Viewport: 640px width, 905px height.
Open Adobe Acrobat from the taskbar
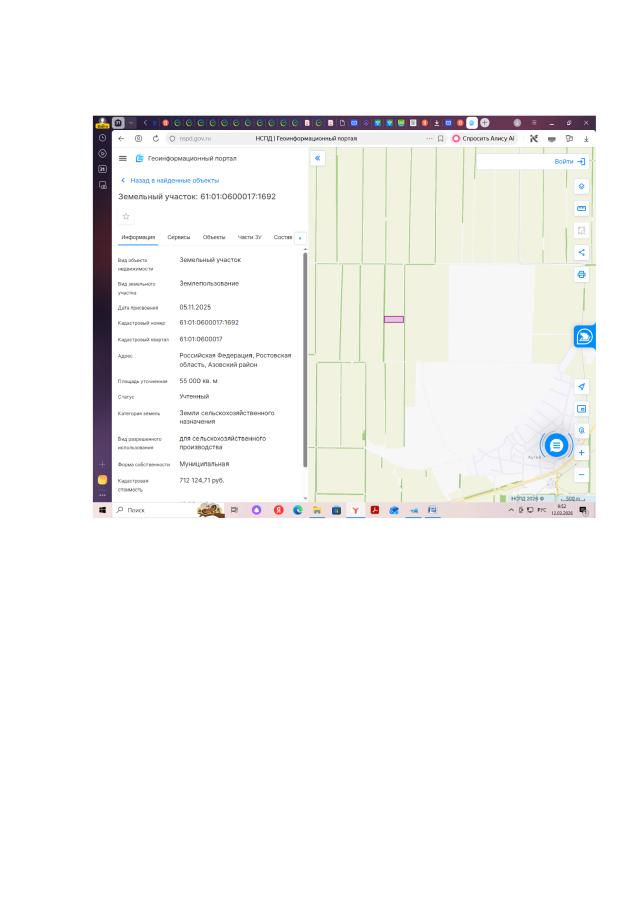tap(375, 510)
